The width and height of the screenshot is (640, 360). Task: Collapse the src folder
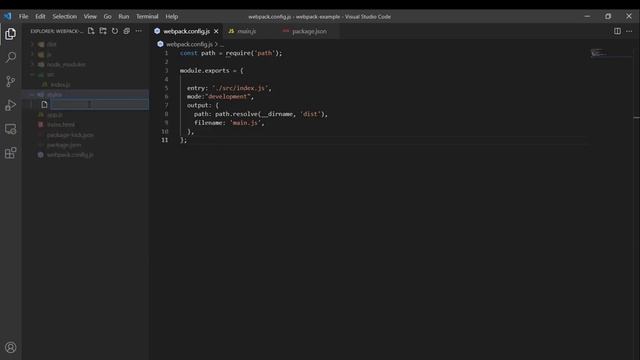[x=86, y=74]
